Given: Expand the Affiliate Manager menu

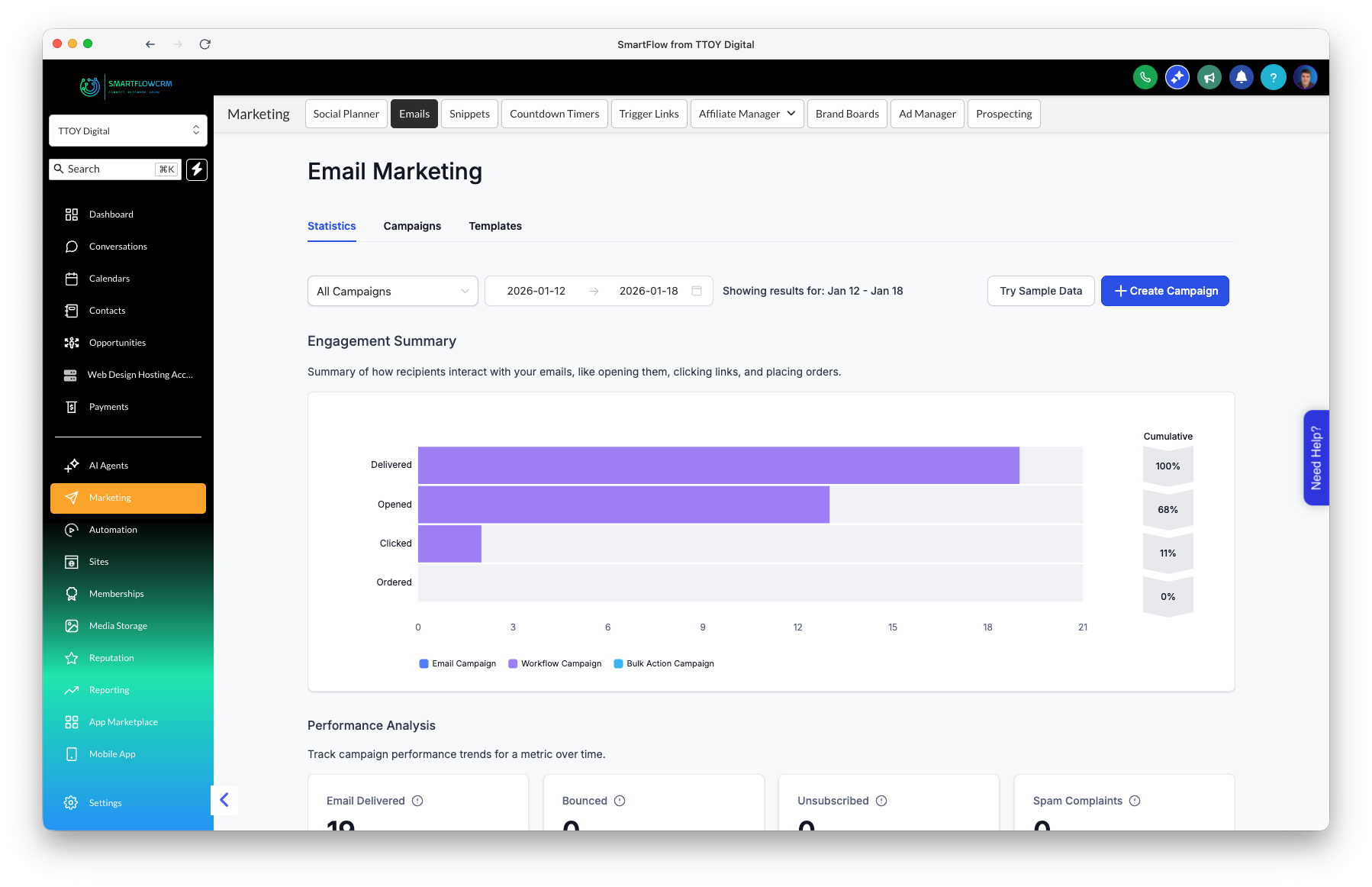Looking at the screenshot, I should [746, 114].
